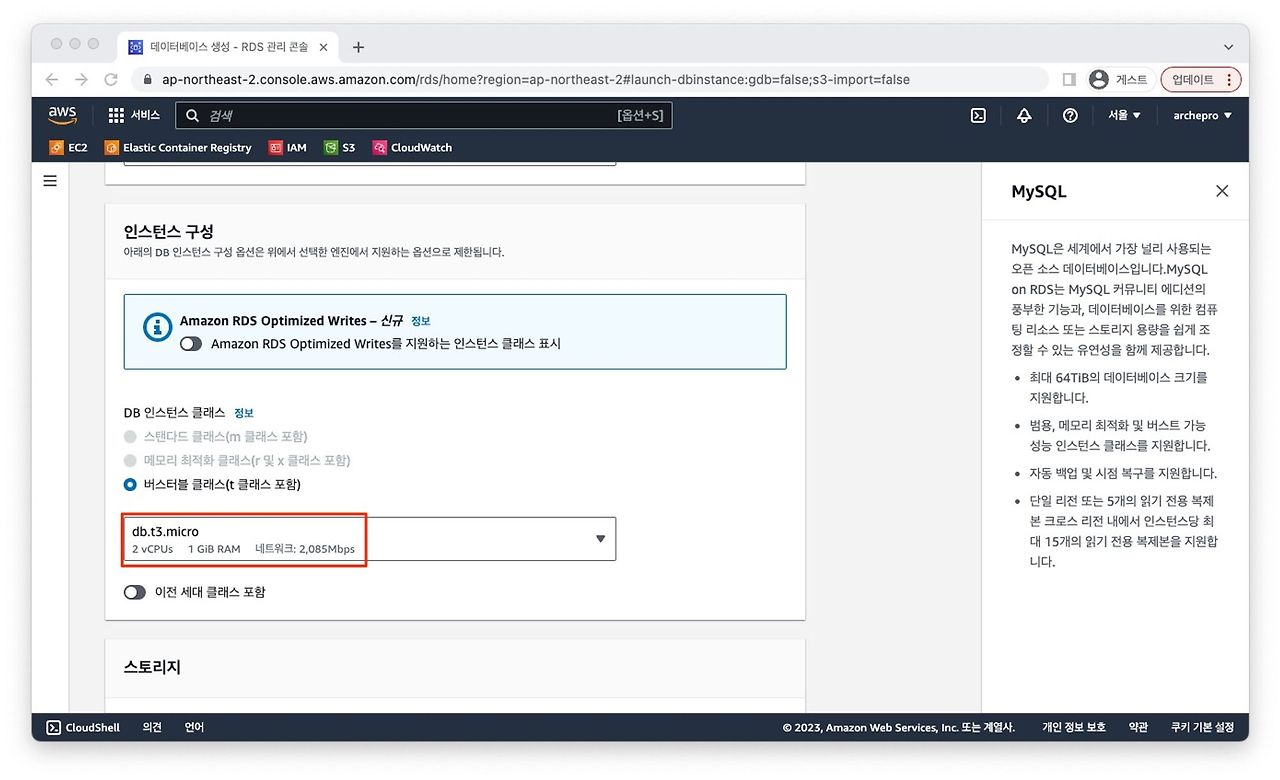
Task: Click the MySQL help panel title
Action: point(1039,192)
